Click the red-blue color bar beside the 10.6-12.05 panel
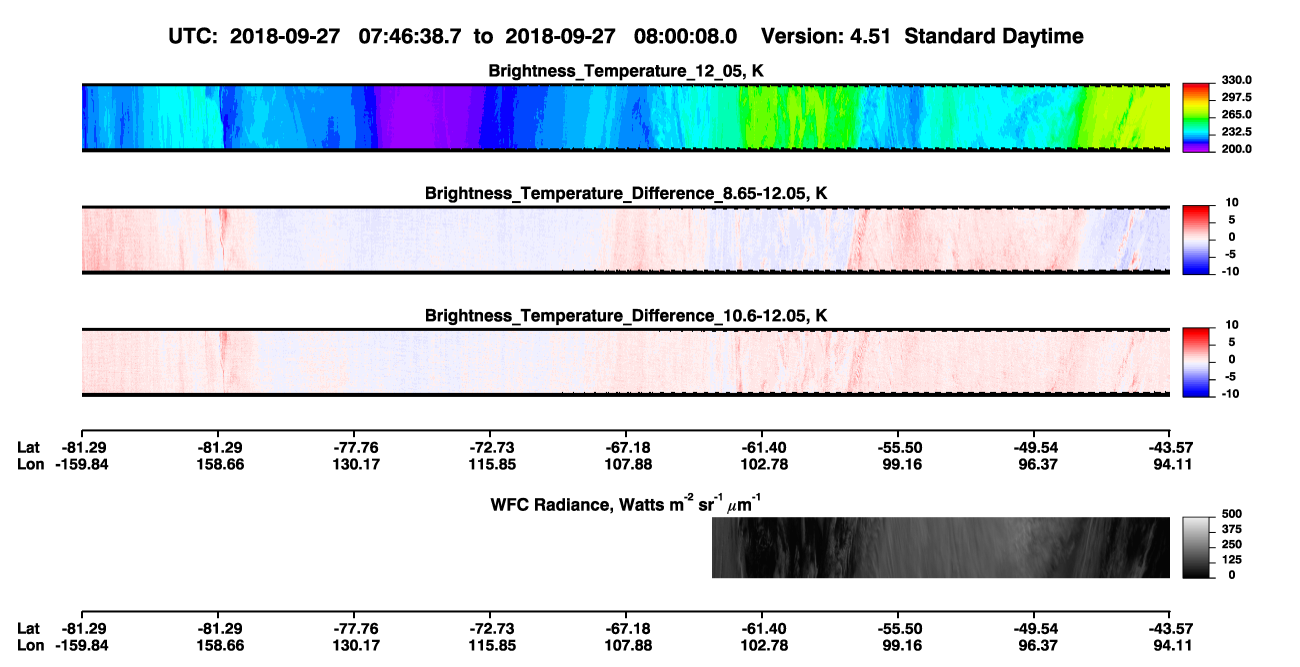Image resolution: width=1300 pixels, height=667 pixels. (x=1195, y=362)
